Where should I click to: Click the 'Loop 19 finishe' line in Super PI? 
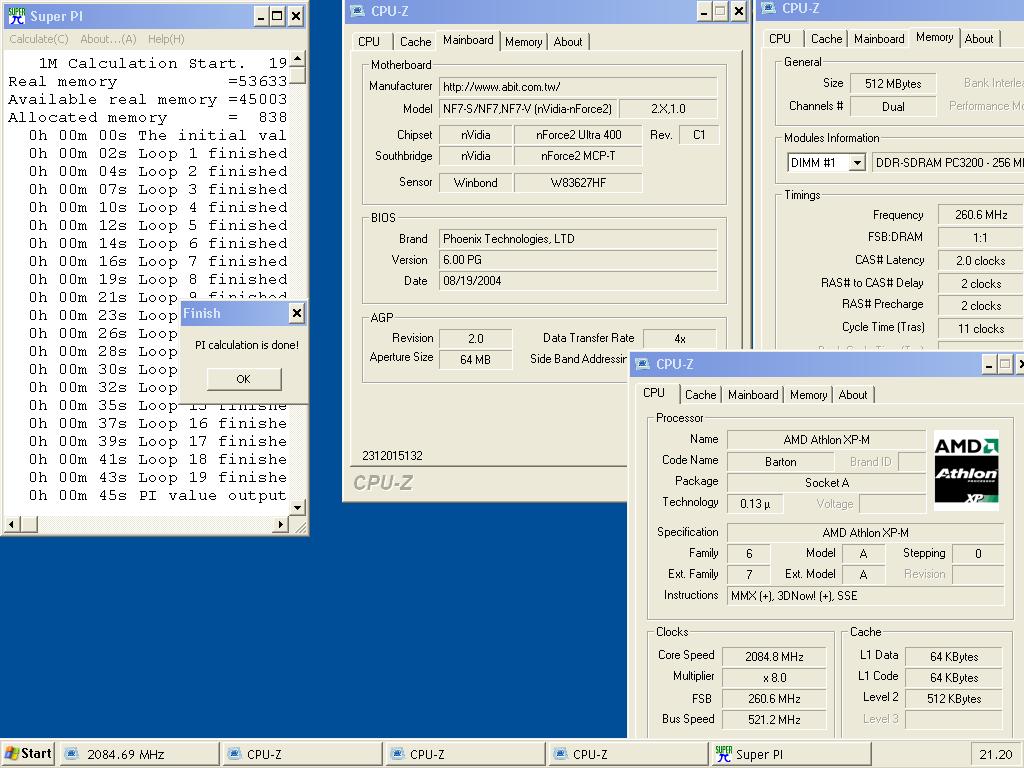[x=157, y=477]
